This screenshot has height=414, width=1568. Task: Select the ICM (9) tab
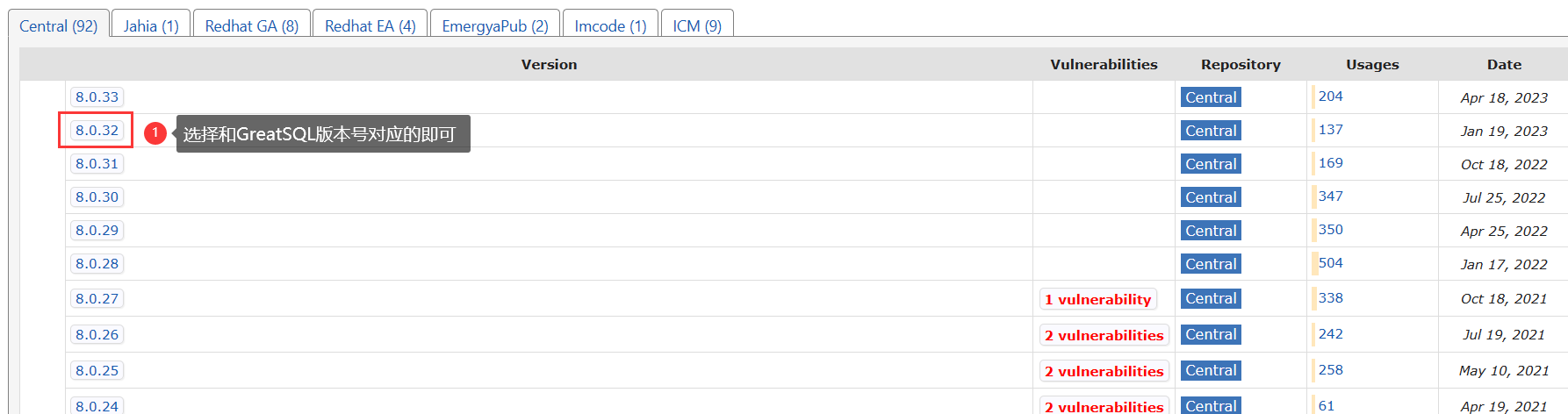[697, 25]
